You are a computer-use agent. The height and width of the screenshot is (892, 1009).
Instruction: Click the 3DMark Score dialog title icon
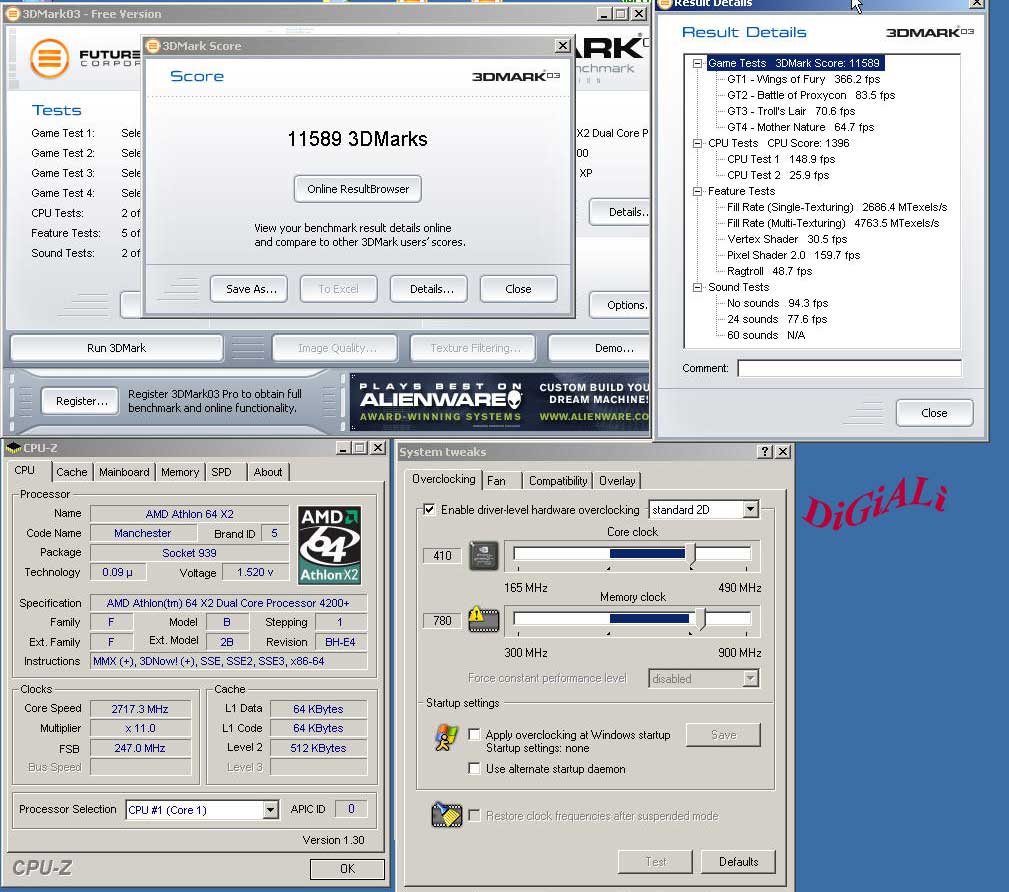(x=153, y=46)
